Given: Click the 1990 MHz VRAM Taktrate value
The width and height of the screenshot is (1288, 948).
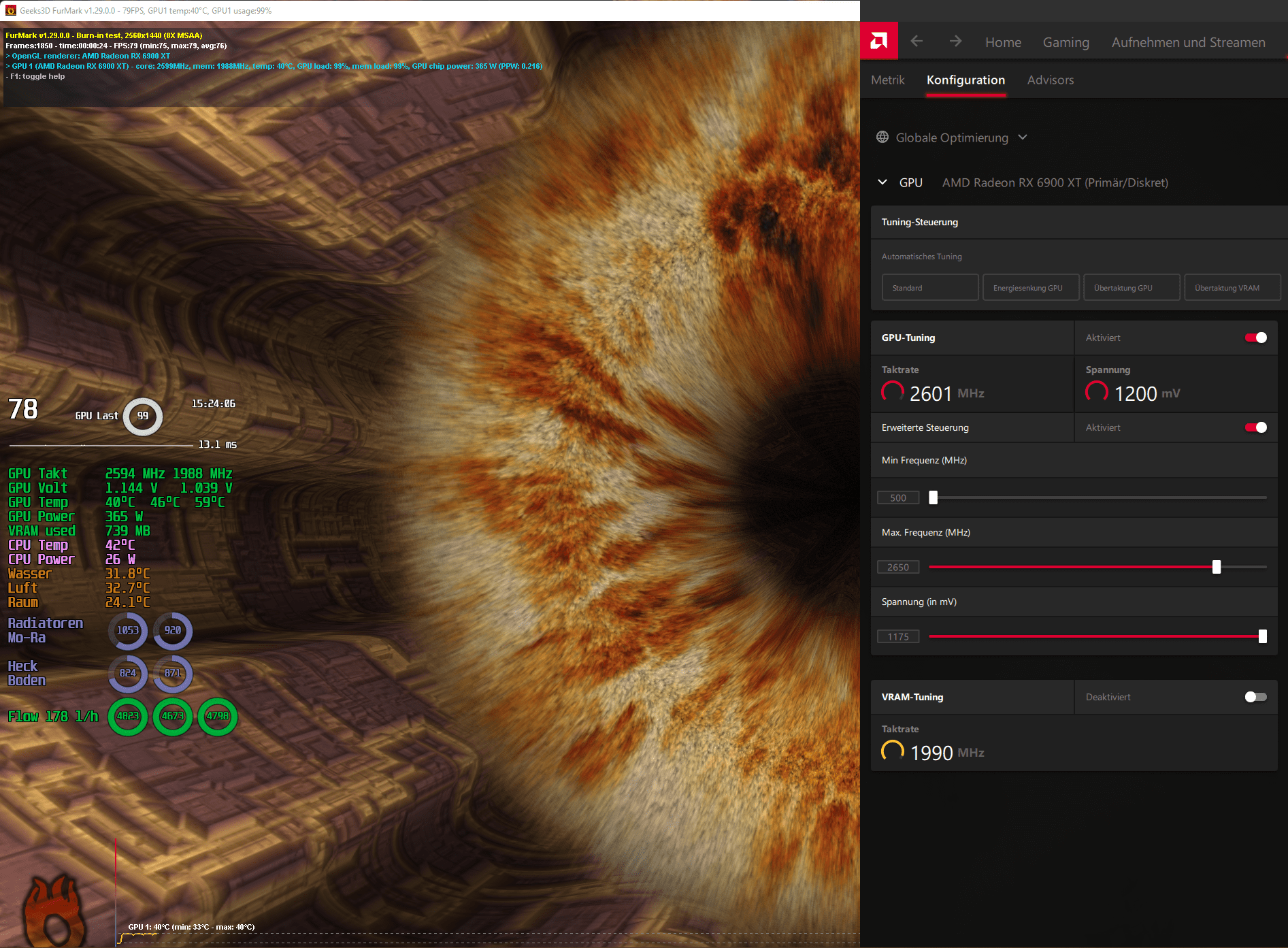Looking at the screenshot, I should pos(947,753).
